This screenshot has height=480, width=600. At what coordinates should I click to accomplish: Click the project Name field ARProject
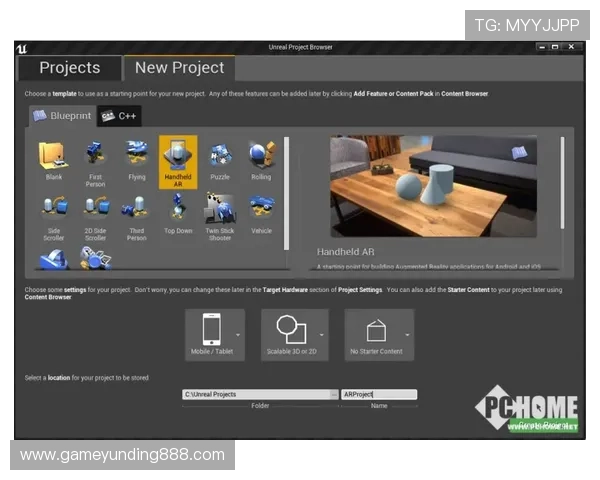point(379,394)
